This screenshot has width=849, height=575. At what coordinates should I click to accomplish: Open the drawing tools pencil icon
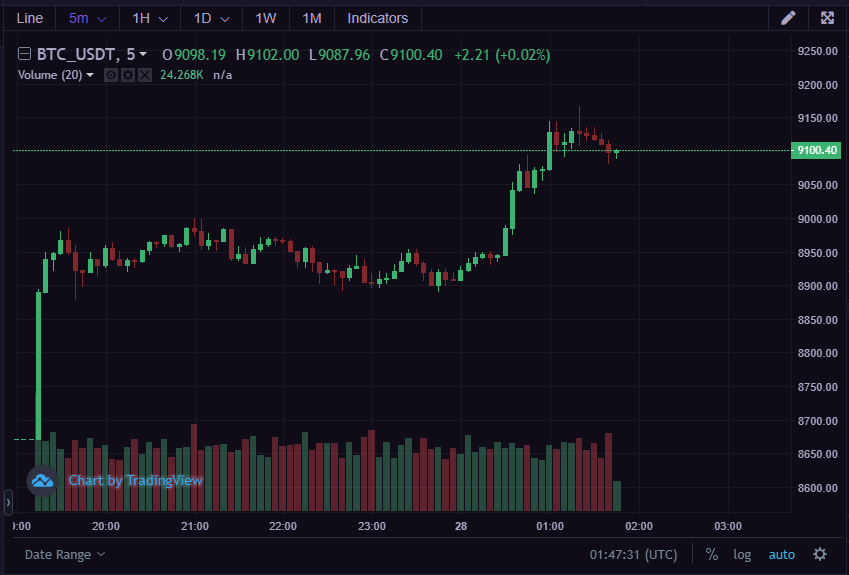click(x=788, y=18)
